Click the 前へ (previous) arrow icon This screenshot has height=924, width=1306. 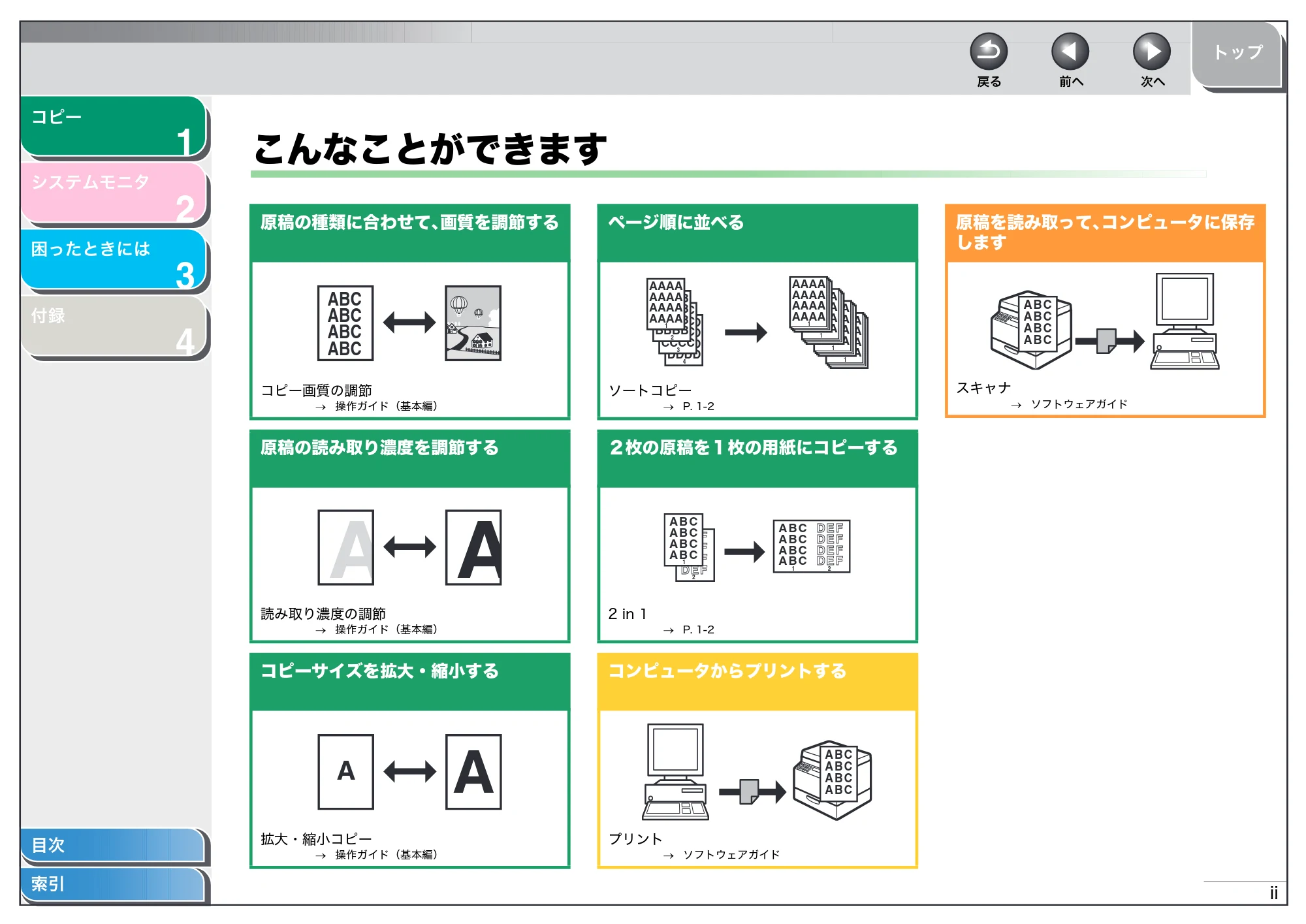1070,52
